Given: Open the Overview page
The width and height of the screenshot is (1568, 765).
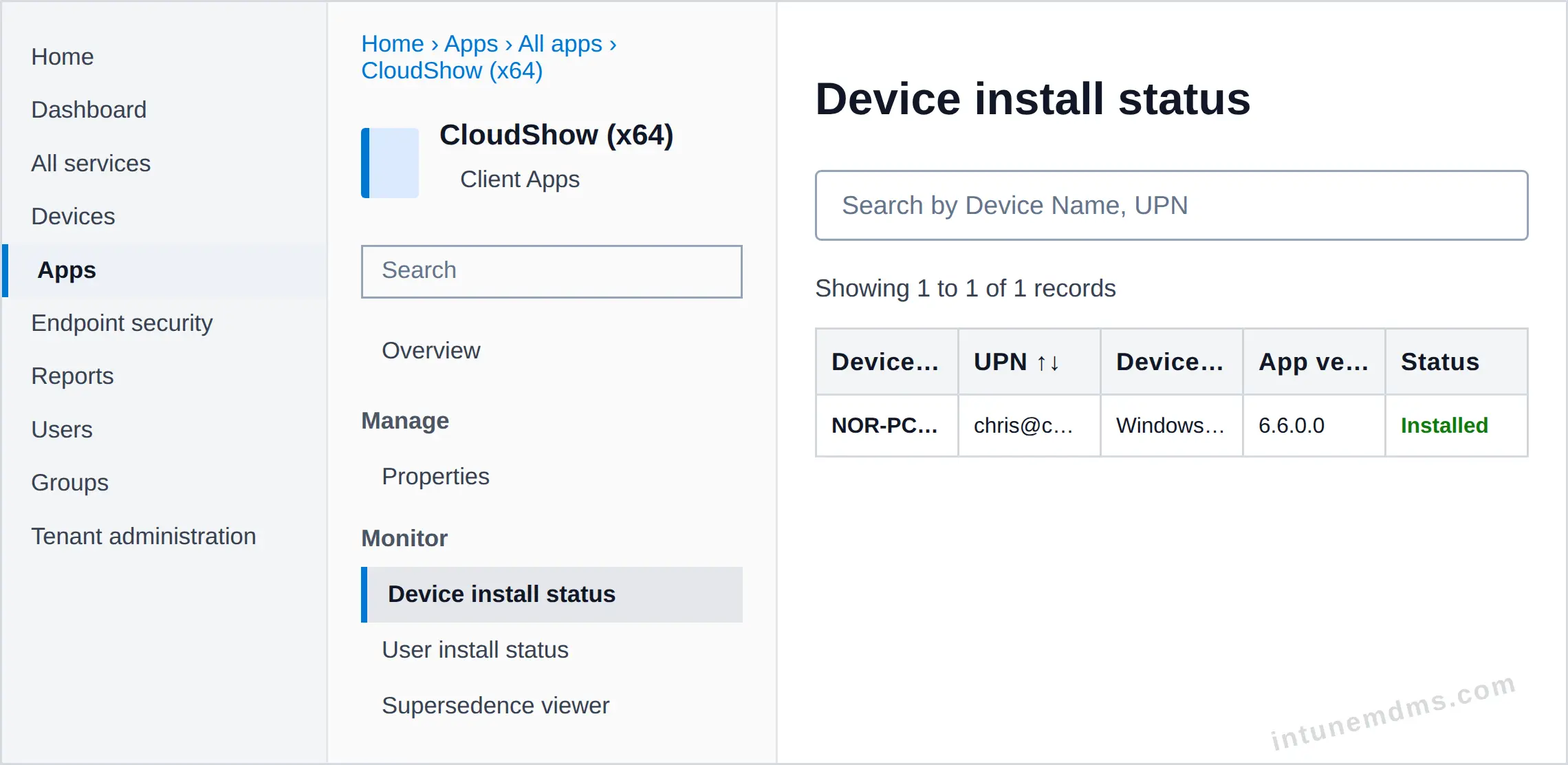Looking at the screenshot, I should click(x=431, y=350).
